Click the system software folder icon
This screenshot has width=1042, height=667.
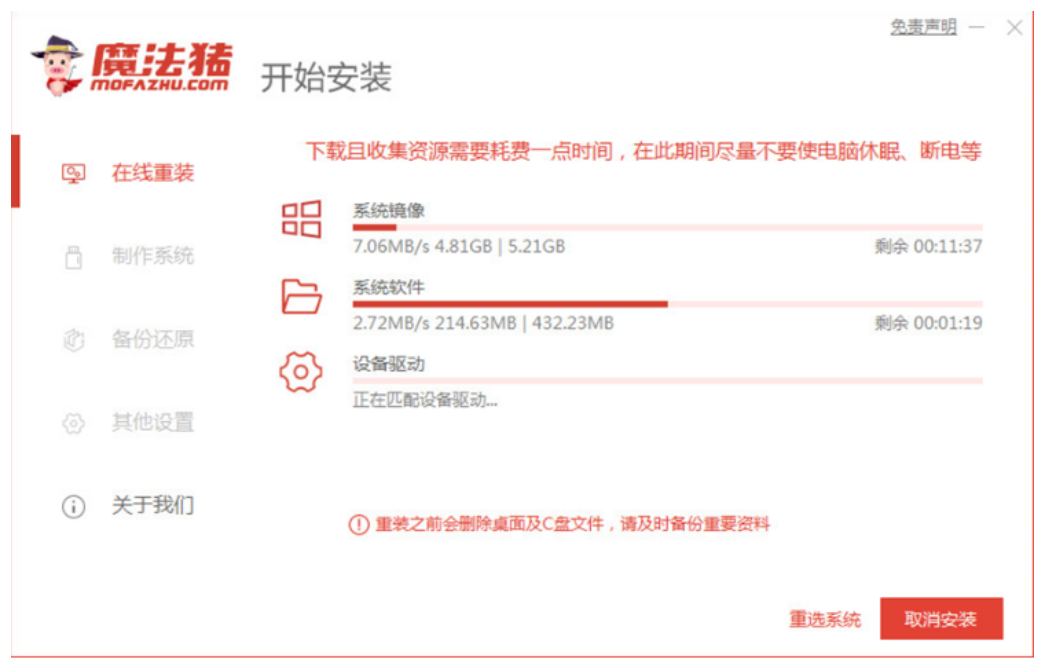click(301, 296)
